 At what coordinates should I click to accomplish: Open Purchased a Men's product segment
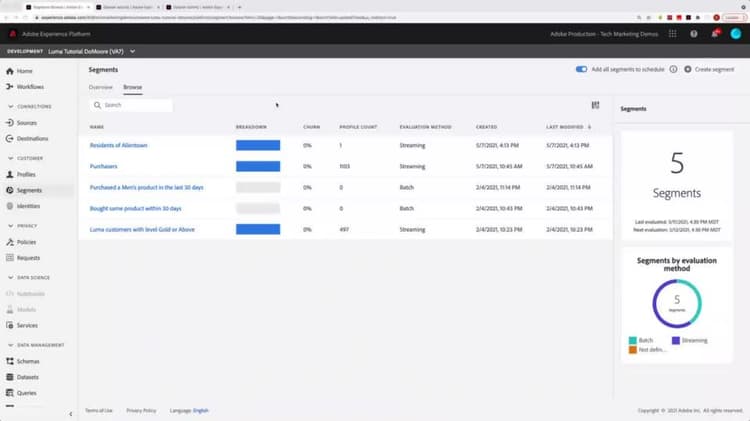coord(146,188)
